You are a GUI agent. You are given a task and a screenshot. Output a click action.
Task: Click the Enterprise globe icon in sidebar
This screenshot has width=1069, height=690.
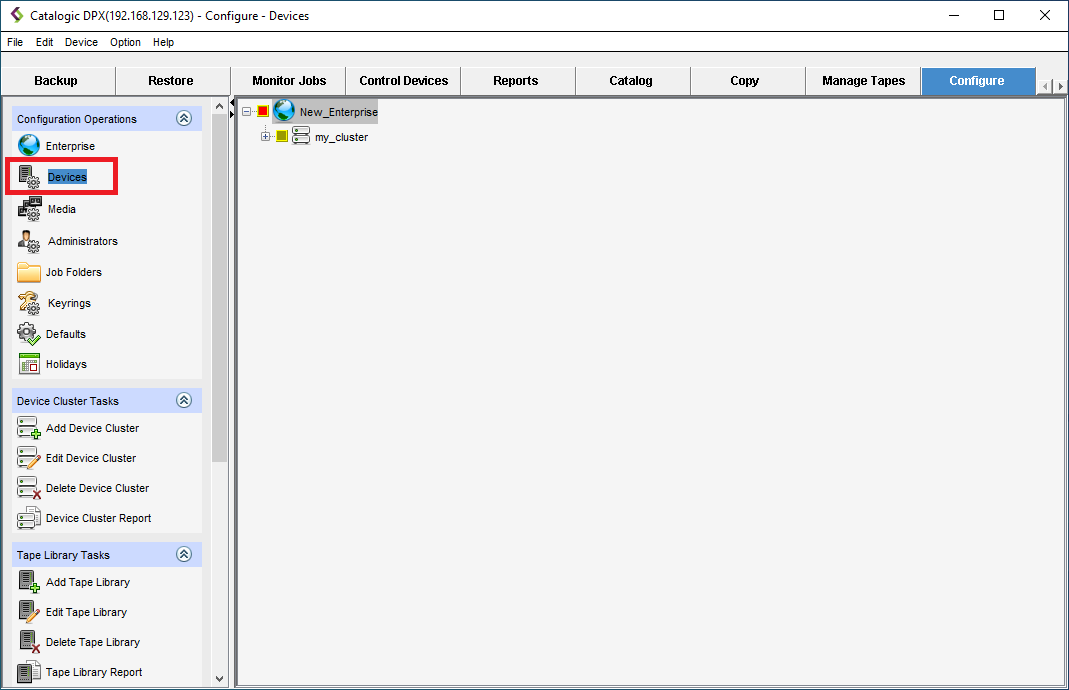click(x=29, y=146)
